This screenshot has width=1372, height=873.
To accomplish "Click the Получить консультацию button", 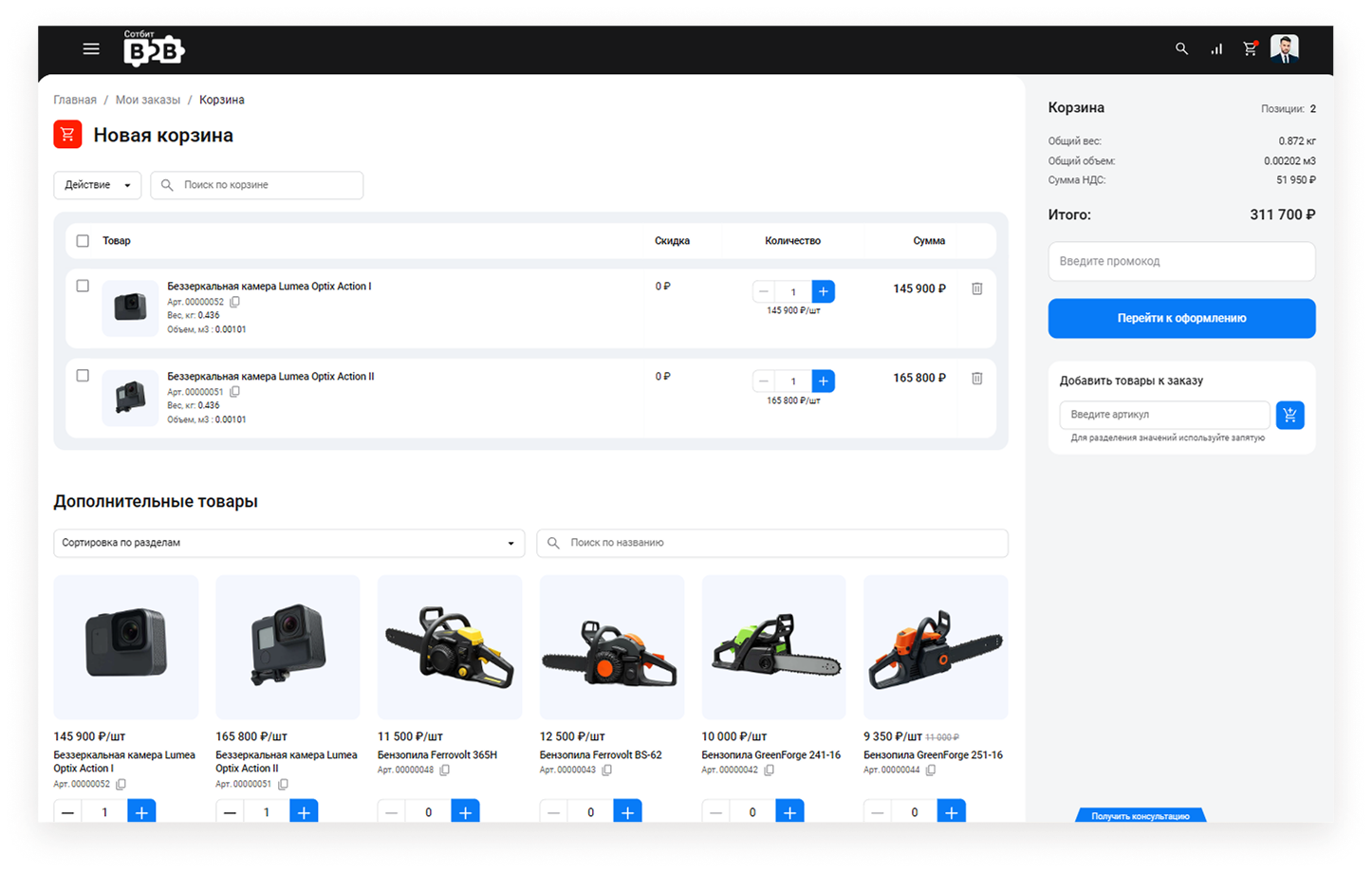I will pos(1140,816).
